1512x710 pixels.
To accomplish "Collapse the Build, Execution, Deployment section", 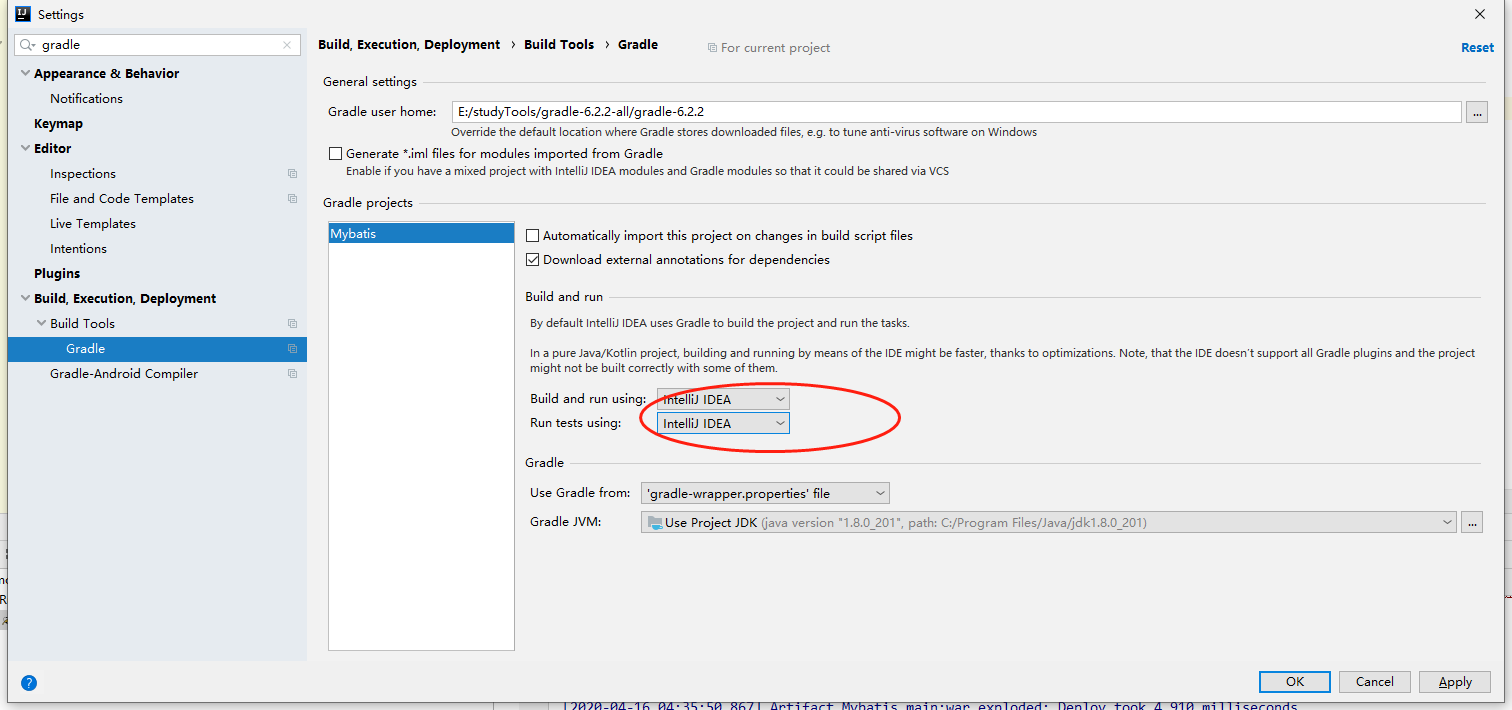I will coord(25,299).
